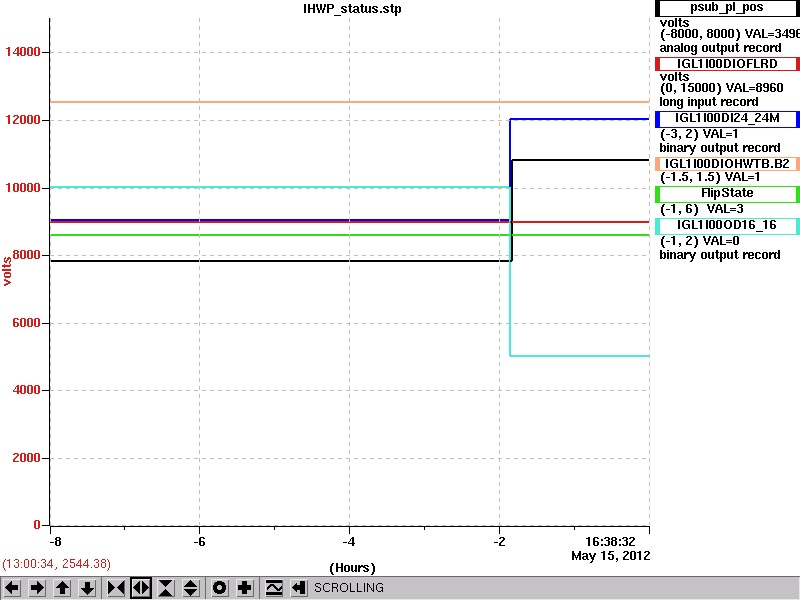
Task: Click the 'analog output record' description text
Action: [x=720, y=48]
